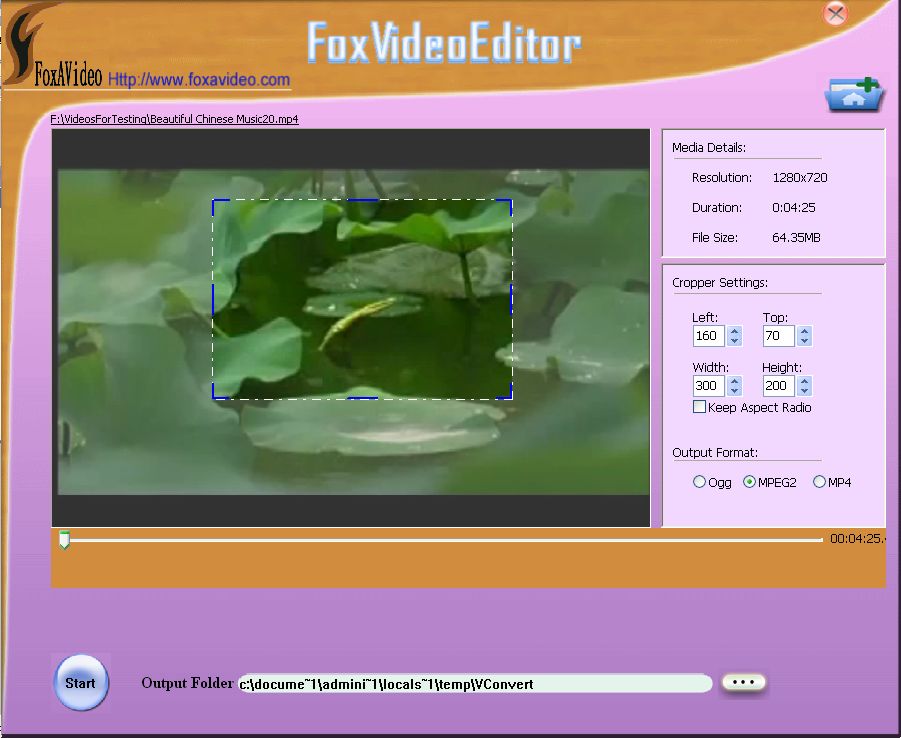The image size is (901, 738).
Task: Click the Width crop value field
Action: [x=709, y=386]
